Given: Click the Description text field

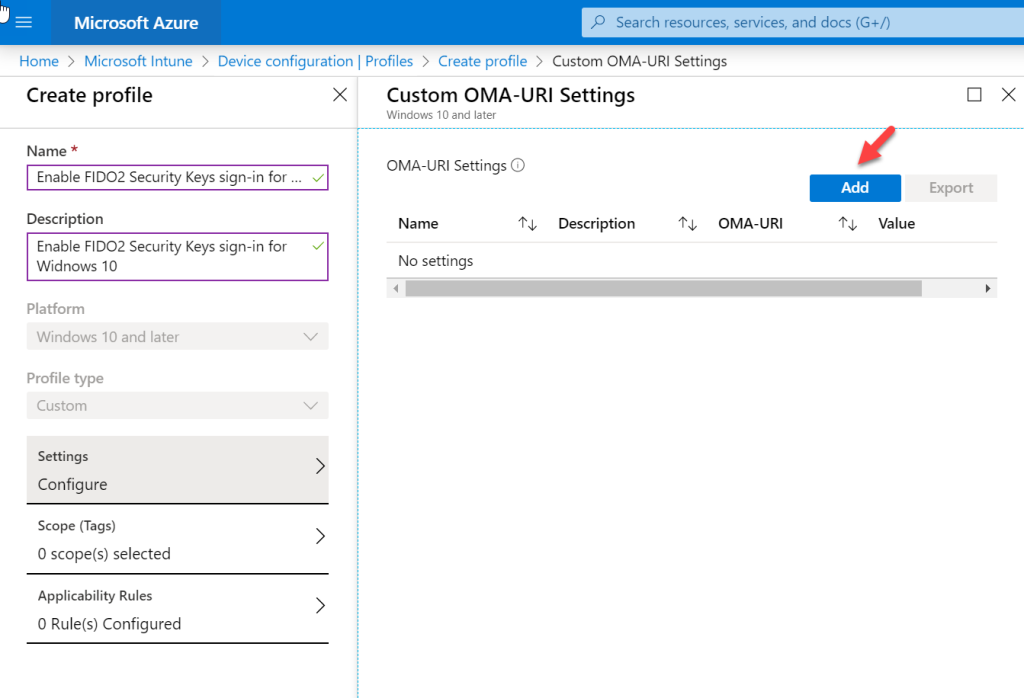Looking at the screenshot, I should pos(177,256).
